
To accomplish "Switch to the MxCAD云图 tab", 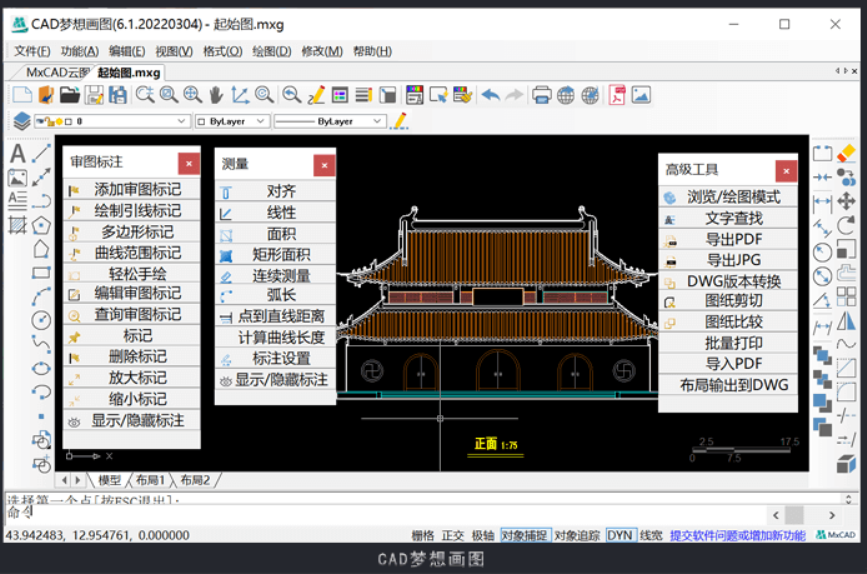I will click(x=57, y=72).
